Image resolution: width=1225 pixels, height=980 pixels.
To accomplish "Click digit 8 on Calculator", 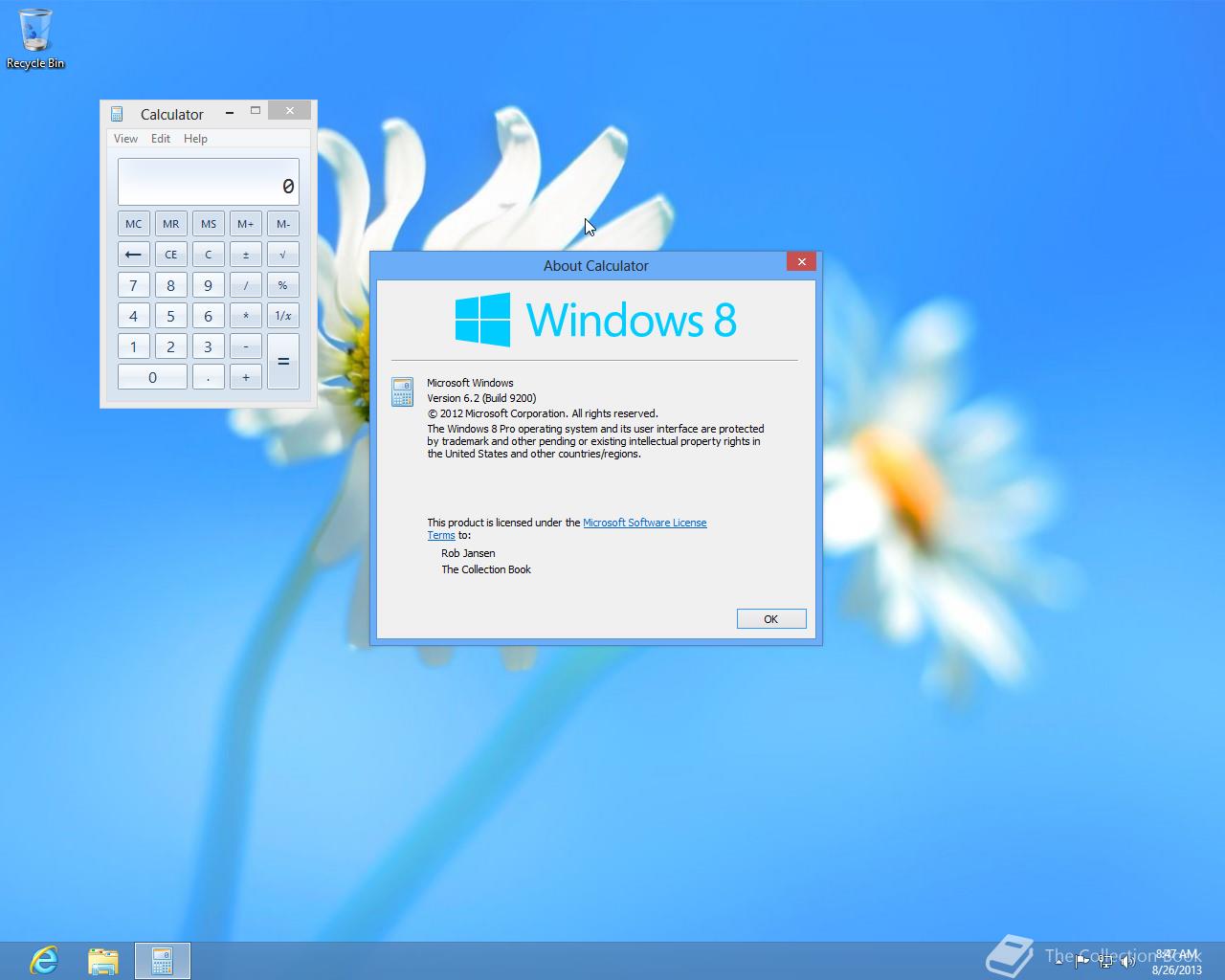I will coord(170,285).
